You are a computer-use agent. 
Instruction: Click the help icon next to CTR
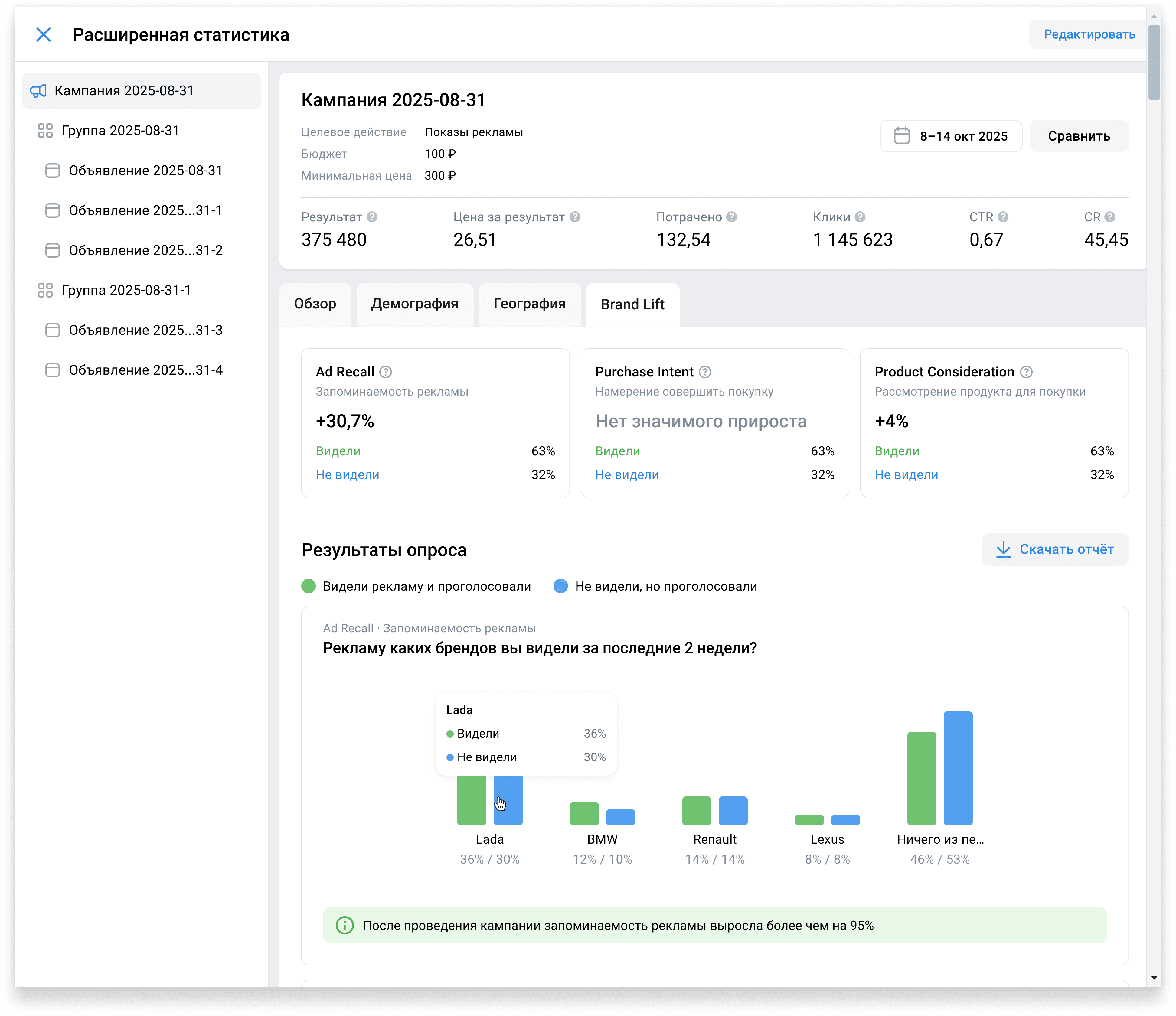coord(1002,217)
